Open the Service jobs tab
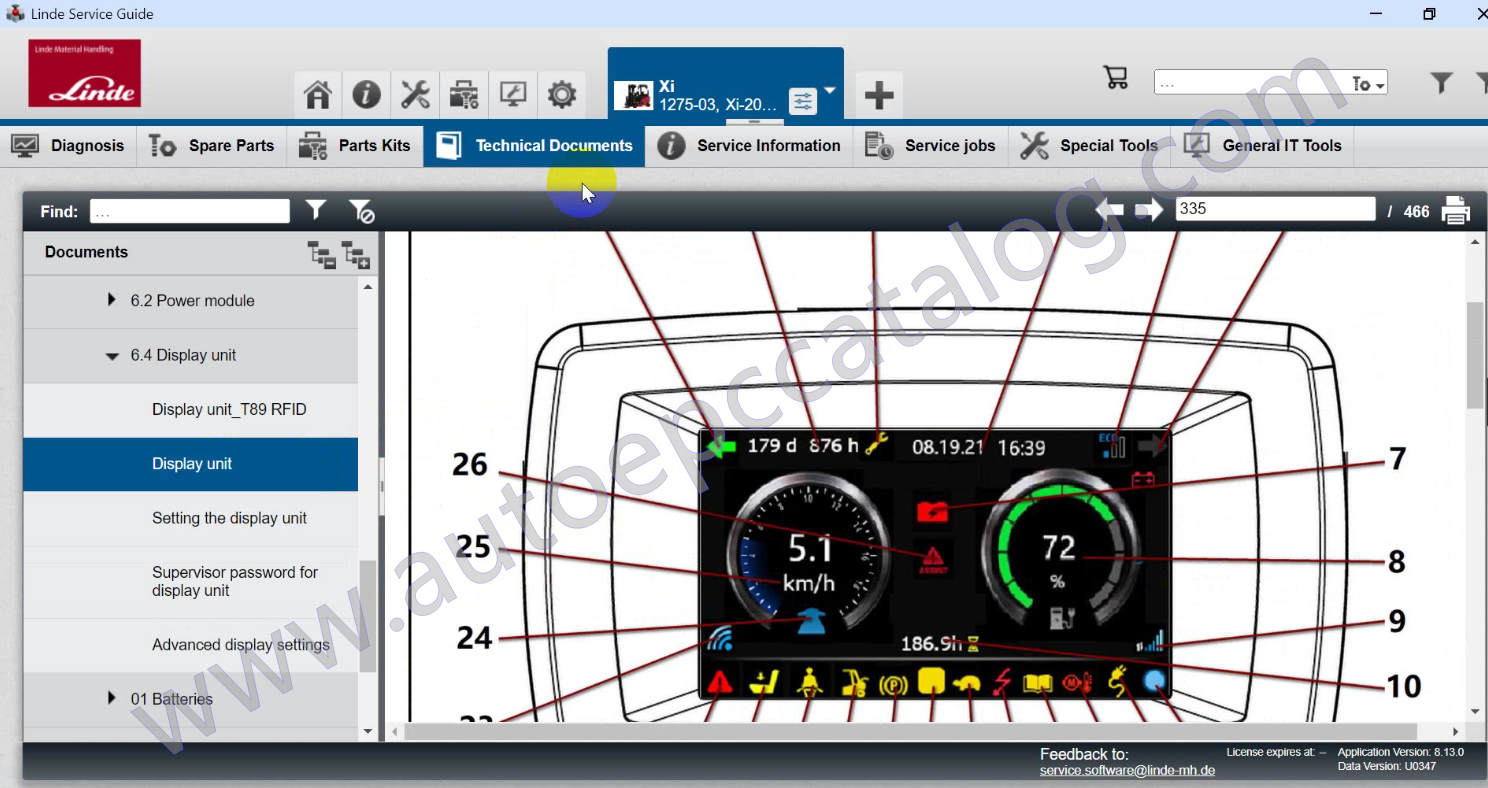The height and width of the screenshot is (788, 1488). [x=931, y=145]
